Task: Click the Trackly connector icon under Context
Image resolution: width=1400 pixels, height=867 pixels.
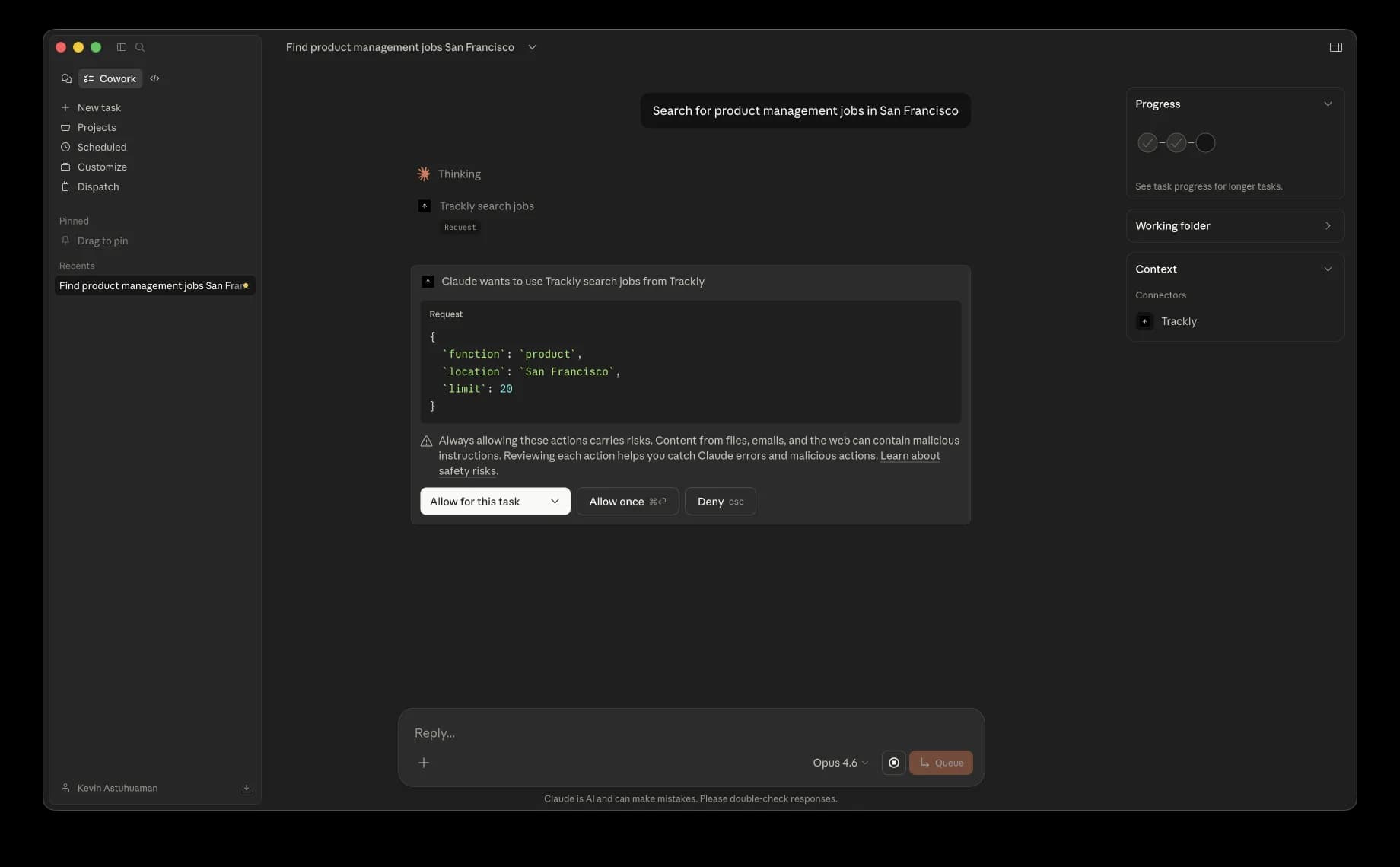Action: pos(1145,321)
